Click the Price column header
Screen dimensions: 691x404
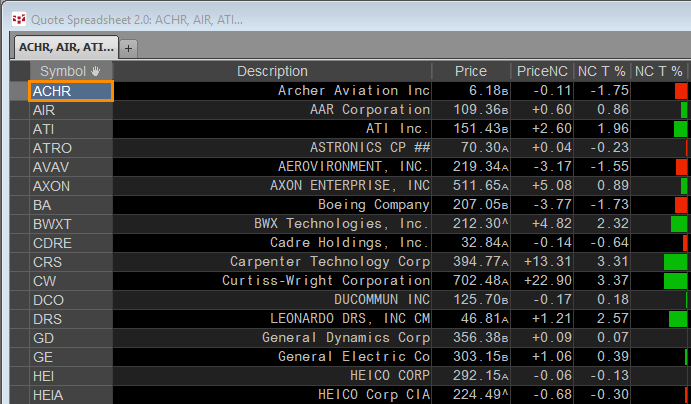470,71
